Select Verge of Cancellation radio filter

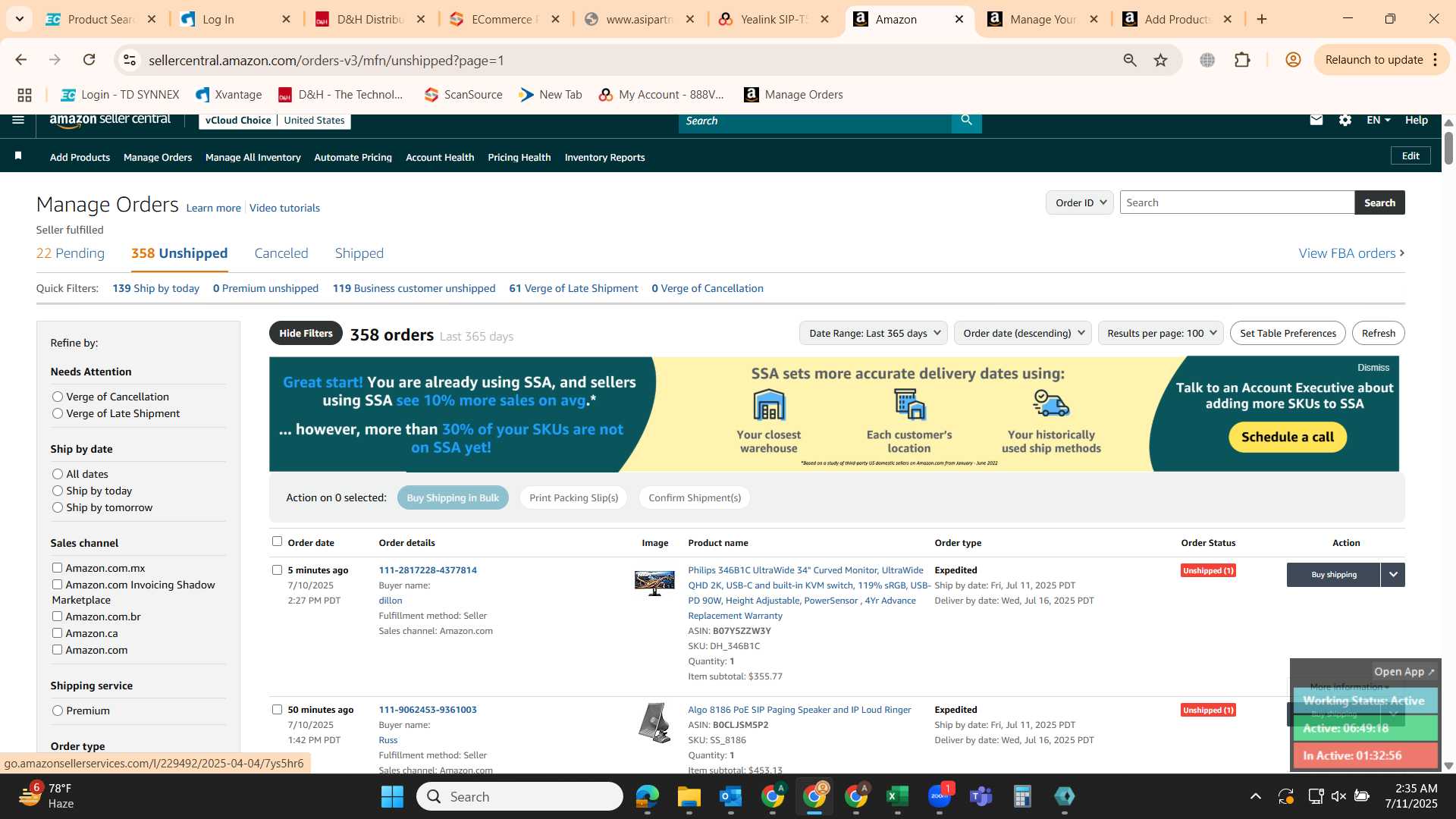coord(58,397)
